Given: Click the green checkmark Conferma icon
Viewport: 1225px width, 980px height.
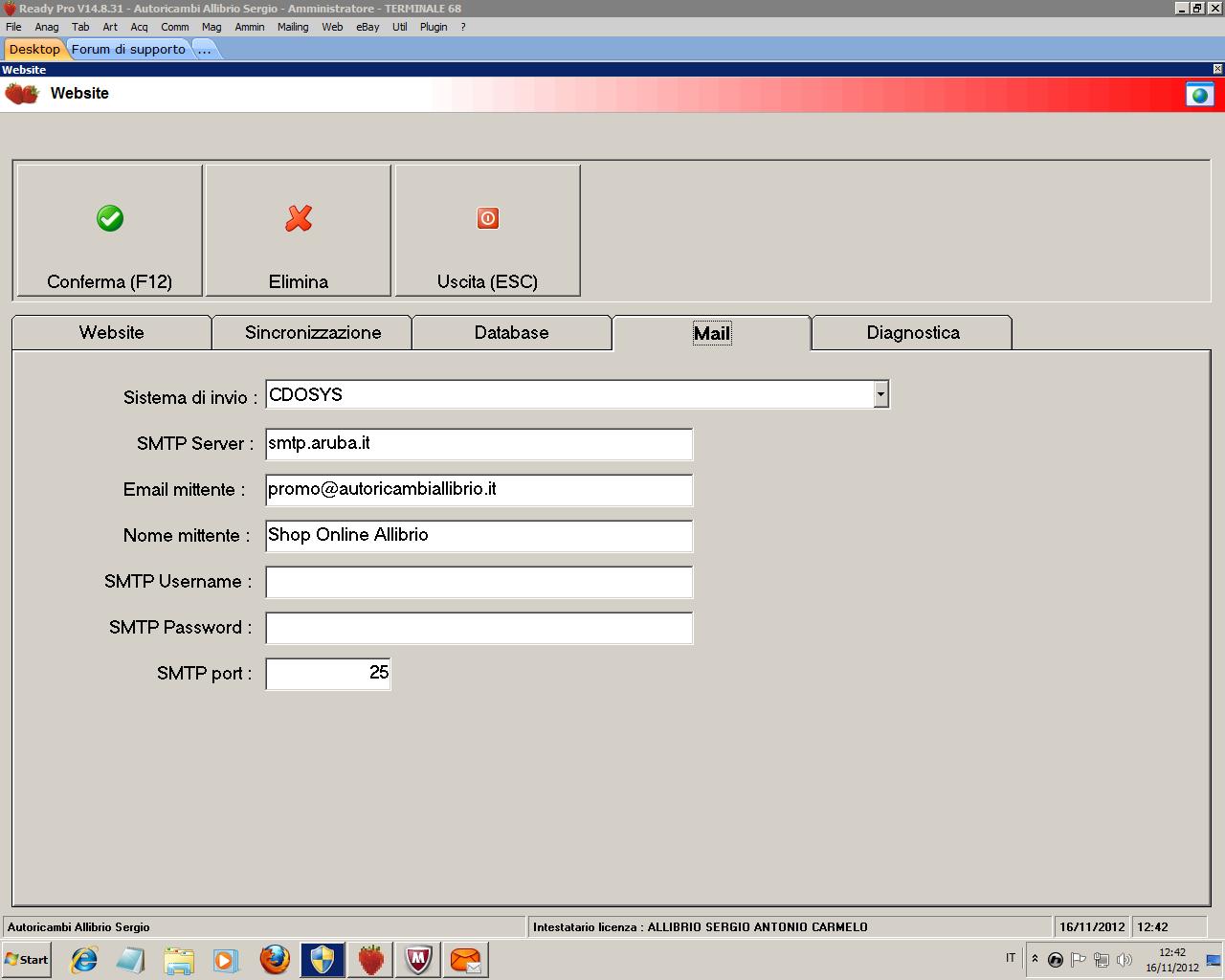Looking at the screenshot, I should tap(110, 218).
